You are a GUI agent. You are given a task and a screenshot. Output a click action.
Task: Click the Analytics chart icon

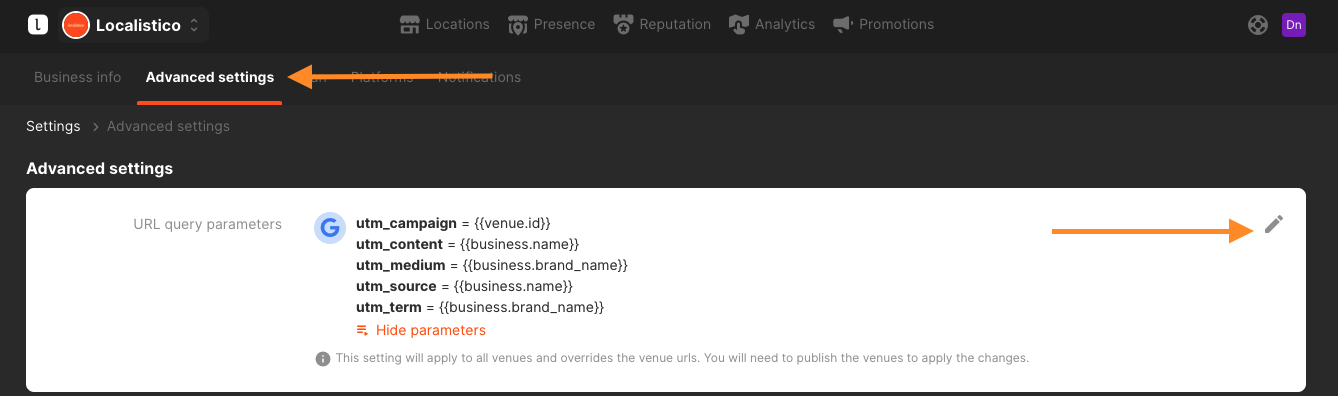[x=739, y=24]
